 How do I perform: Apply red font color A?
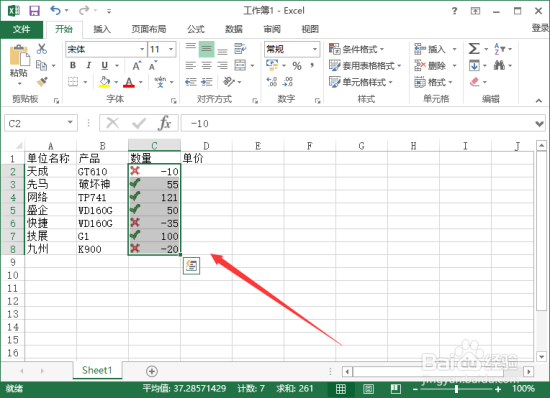[x=129, y=82]
